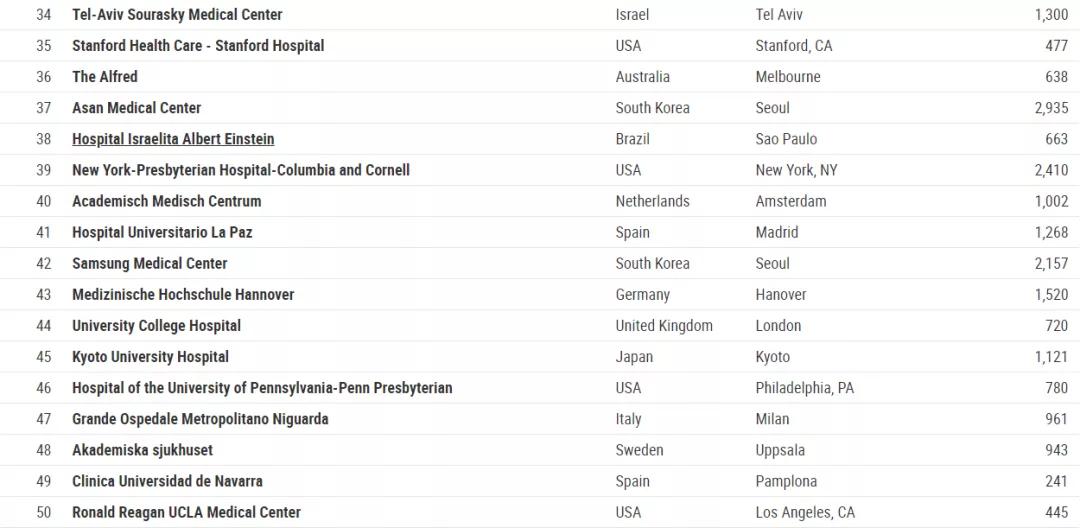The image size is (1080, 528).
Task: Select Hospital of the University of Pennsylvania-Penn Presbyterian
Action: pos(262,388)
